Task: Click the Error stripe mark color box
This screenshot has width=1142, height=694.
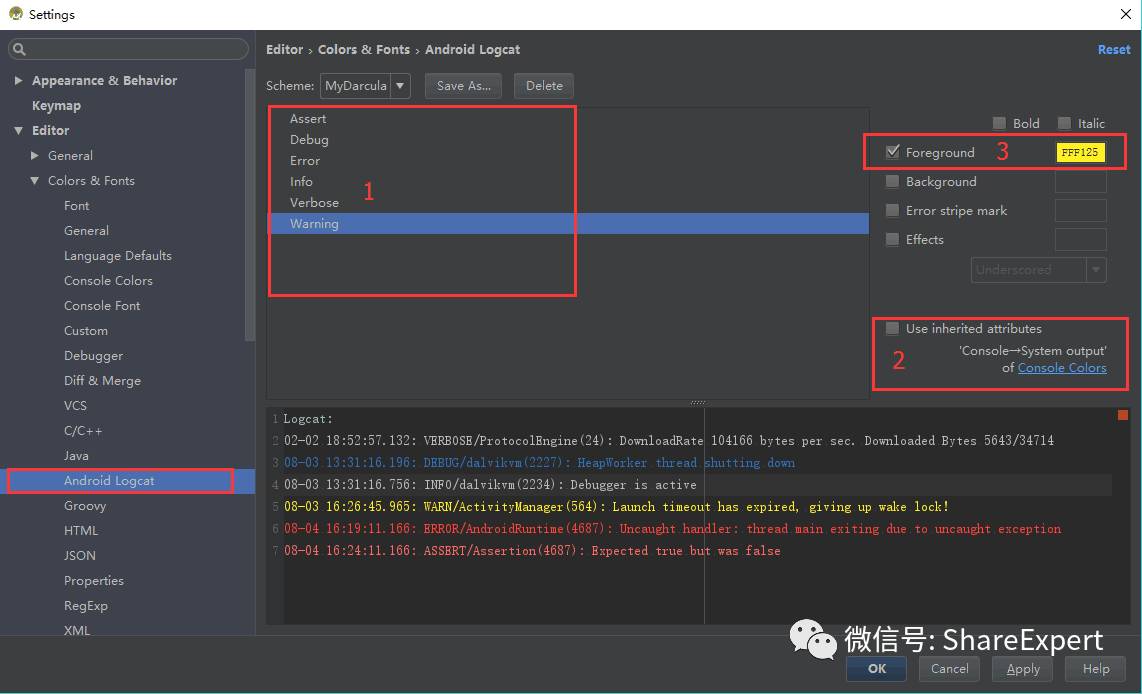Action: pos(1081,210)
